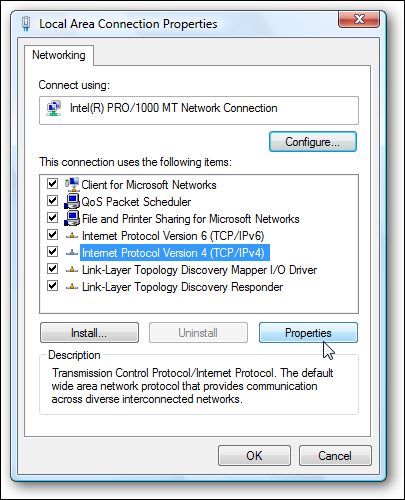Click the Install... button

tap(89, 332)
